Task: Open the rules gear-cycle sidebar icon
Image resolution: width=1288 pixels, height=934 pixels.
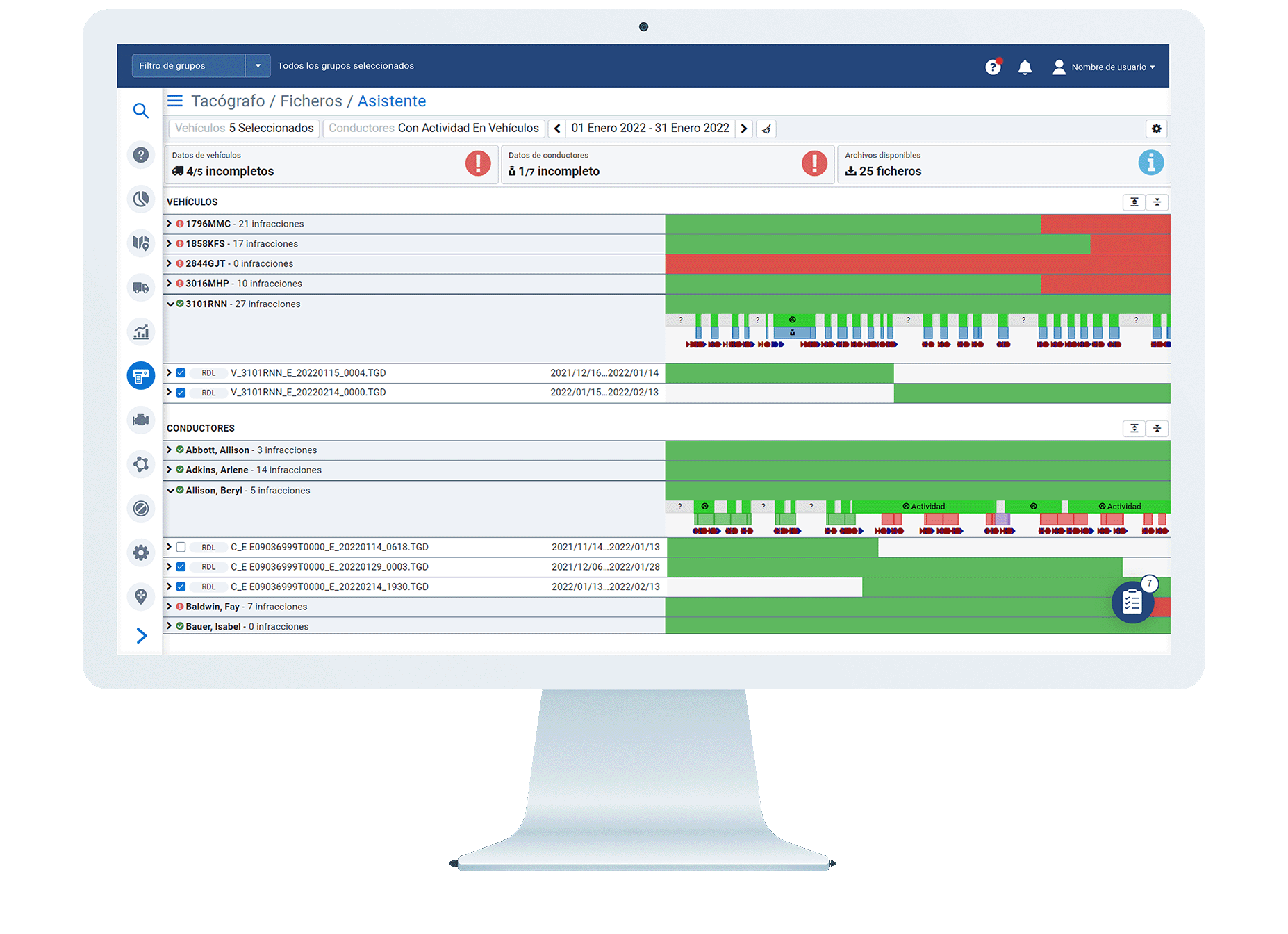Action: click(140, 464)
